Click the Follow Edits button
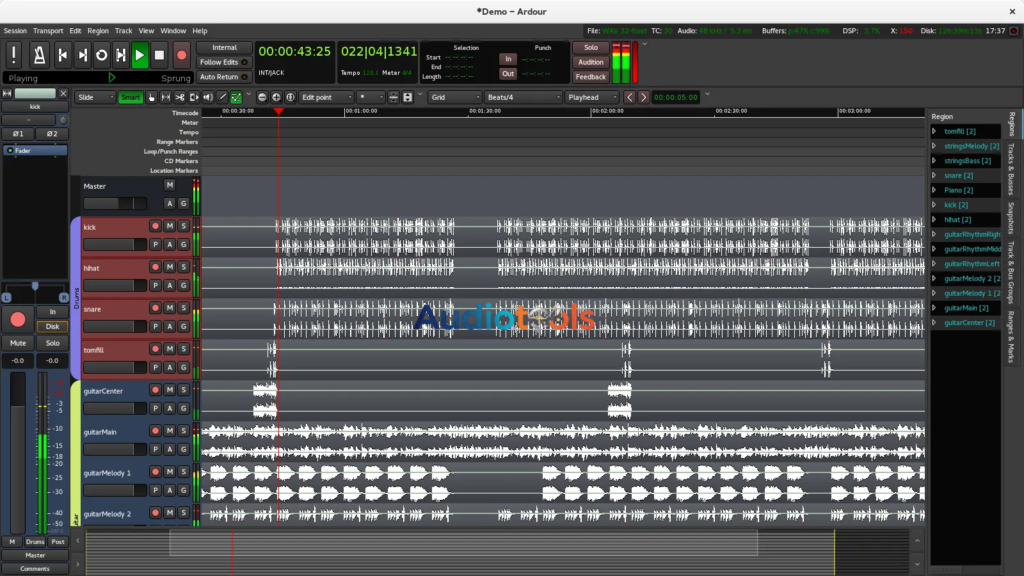The width and height of the screenshot is (1024, 576). pyautogui.click(x=224, y=62)
